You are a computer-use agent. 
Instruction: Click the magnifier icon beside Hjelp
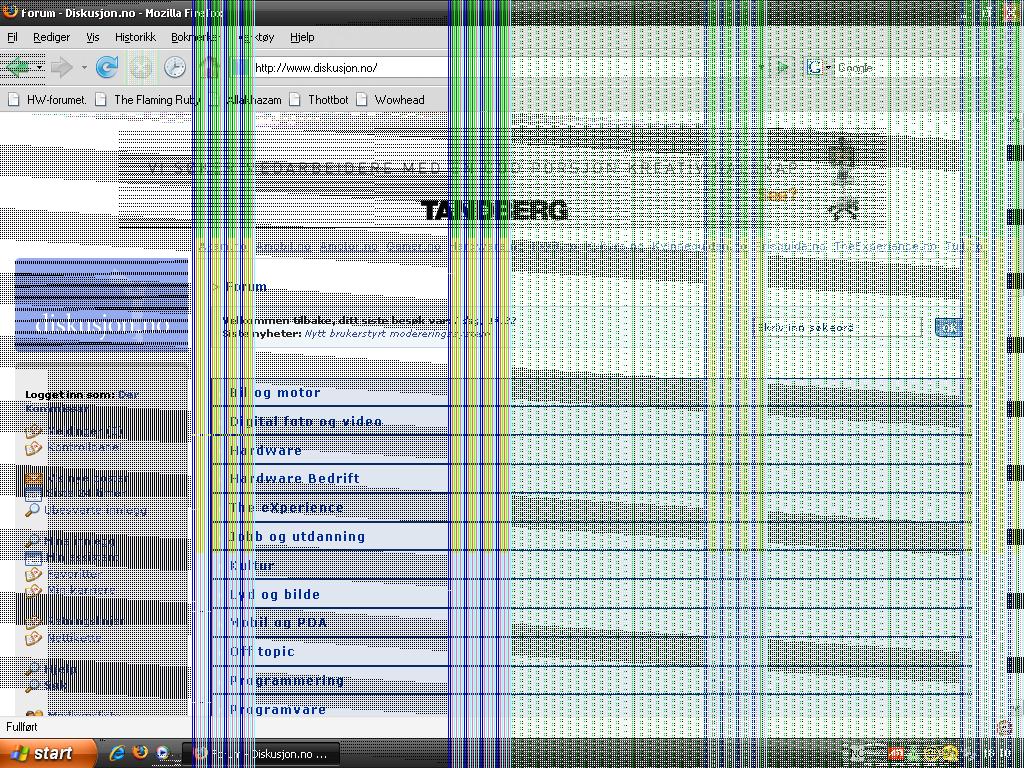pos(33,669)
